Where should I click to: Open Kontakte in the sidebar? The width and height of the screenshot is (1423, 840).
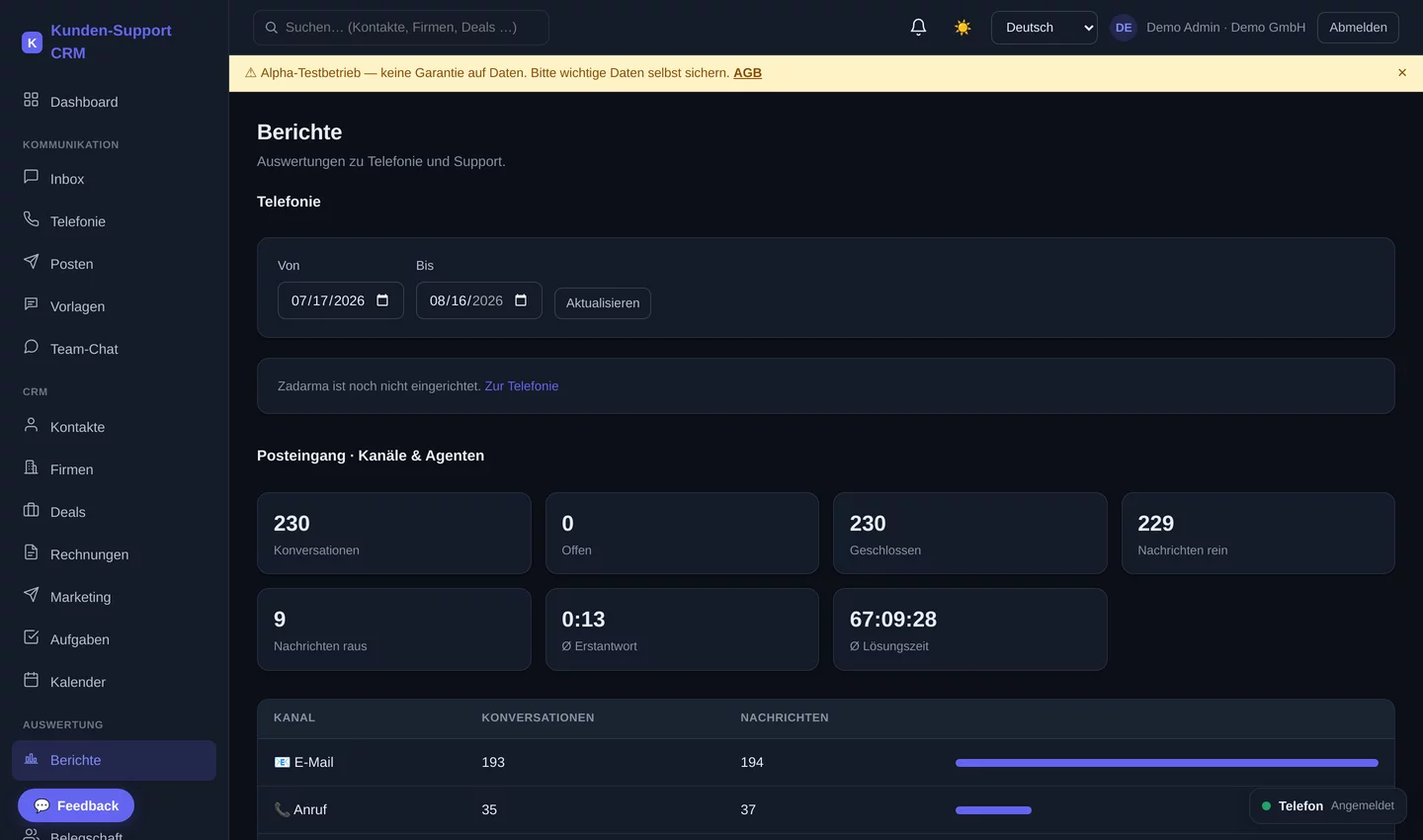coord(114,427)
